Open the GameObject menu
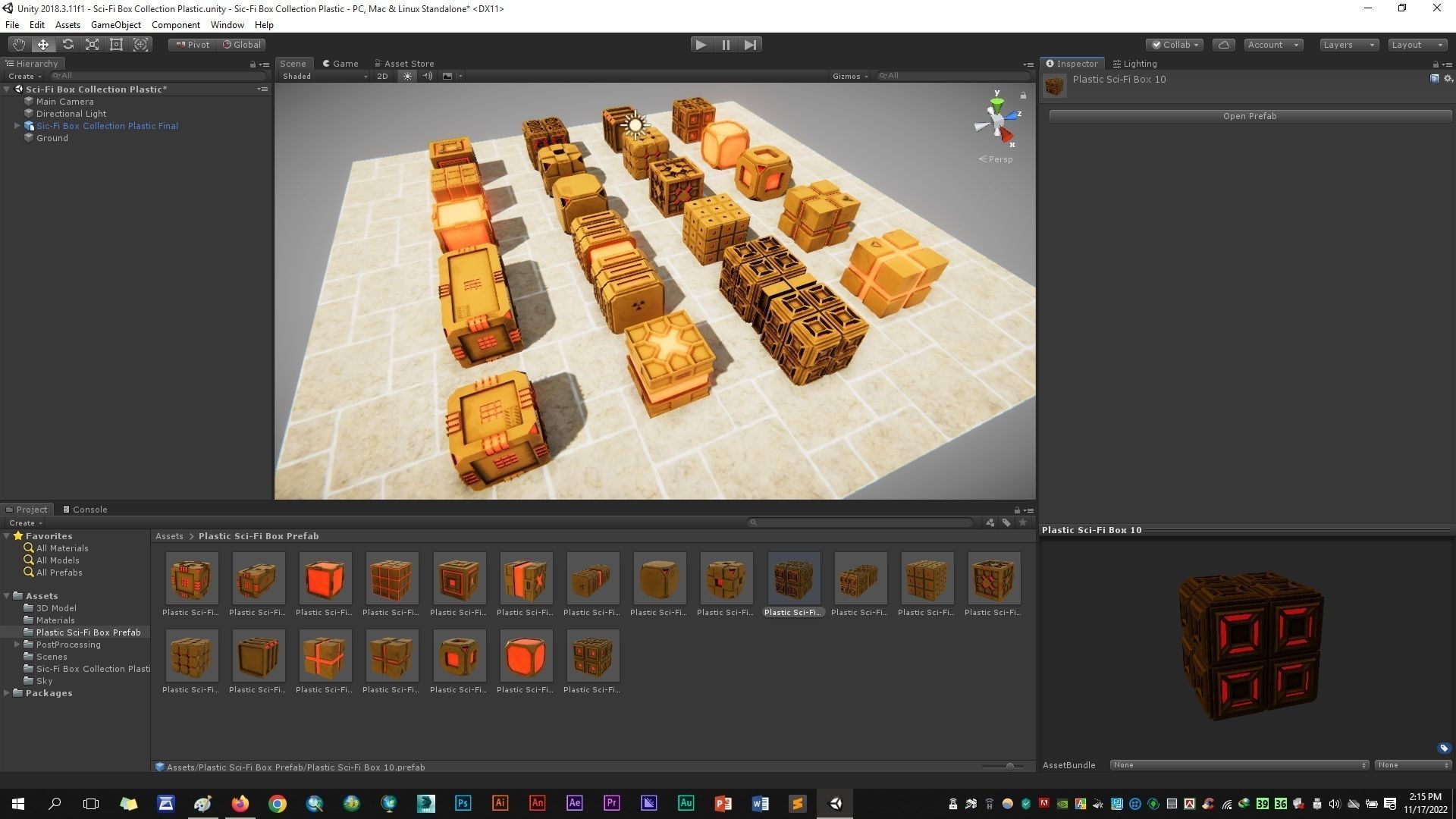 pyautogui.click(x=115, y=25)
